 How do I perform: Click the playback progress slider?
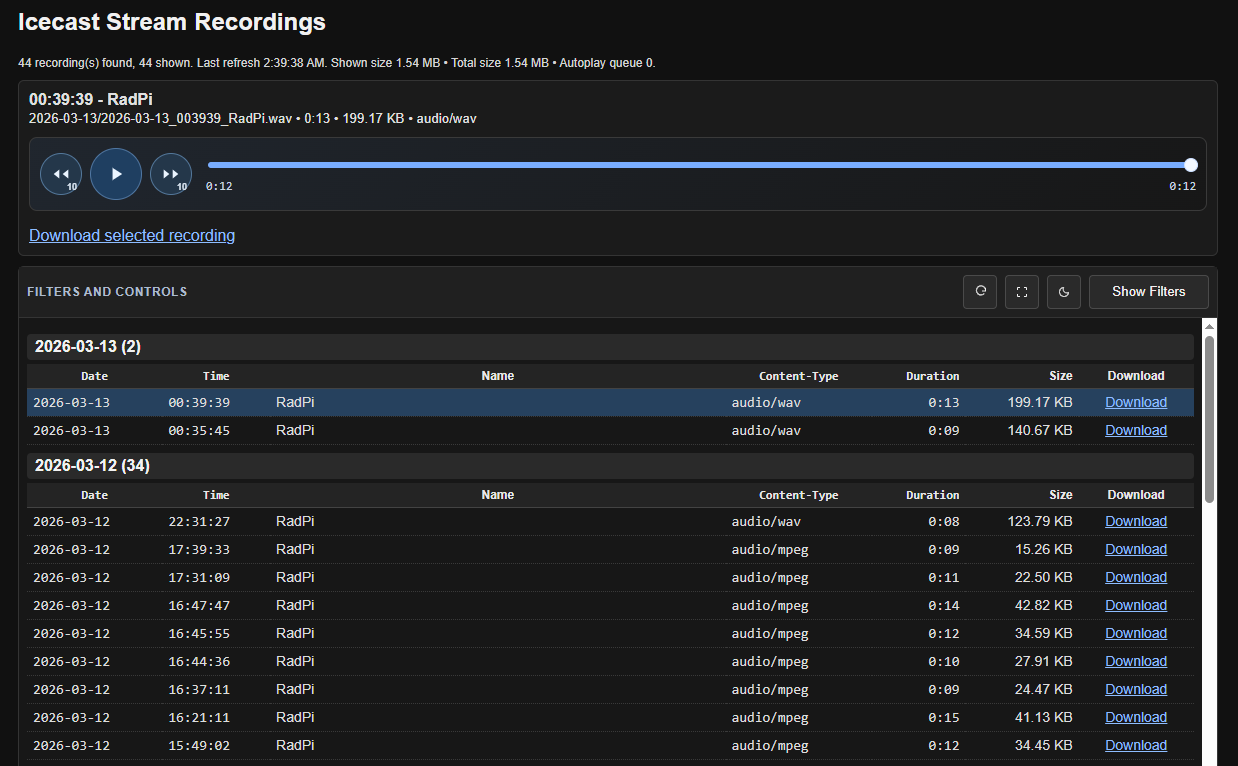point(698,165)
